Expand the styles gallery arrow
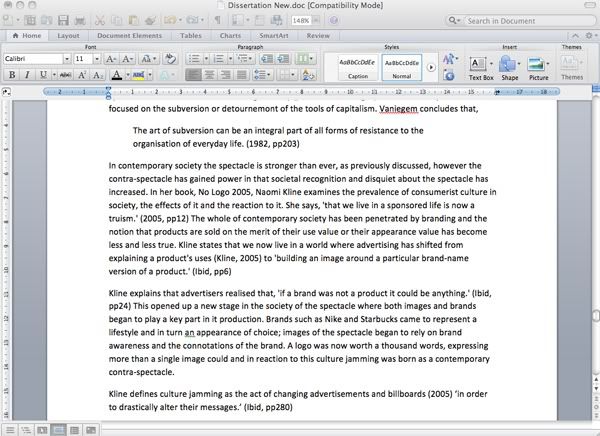 431,68
